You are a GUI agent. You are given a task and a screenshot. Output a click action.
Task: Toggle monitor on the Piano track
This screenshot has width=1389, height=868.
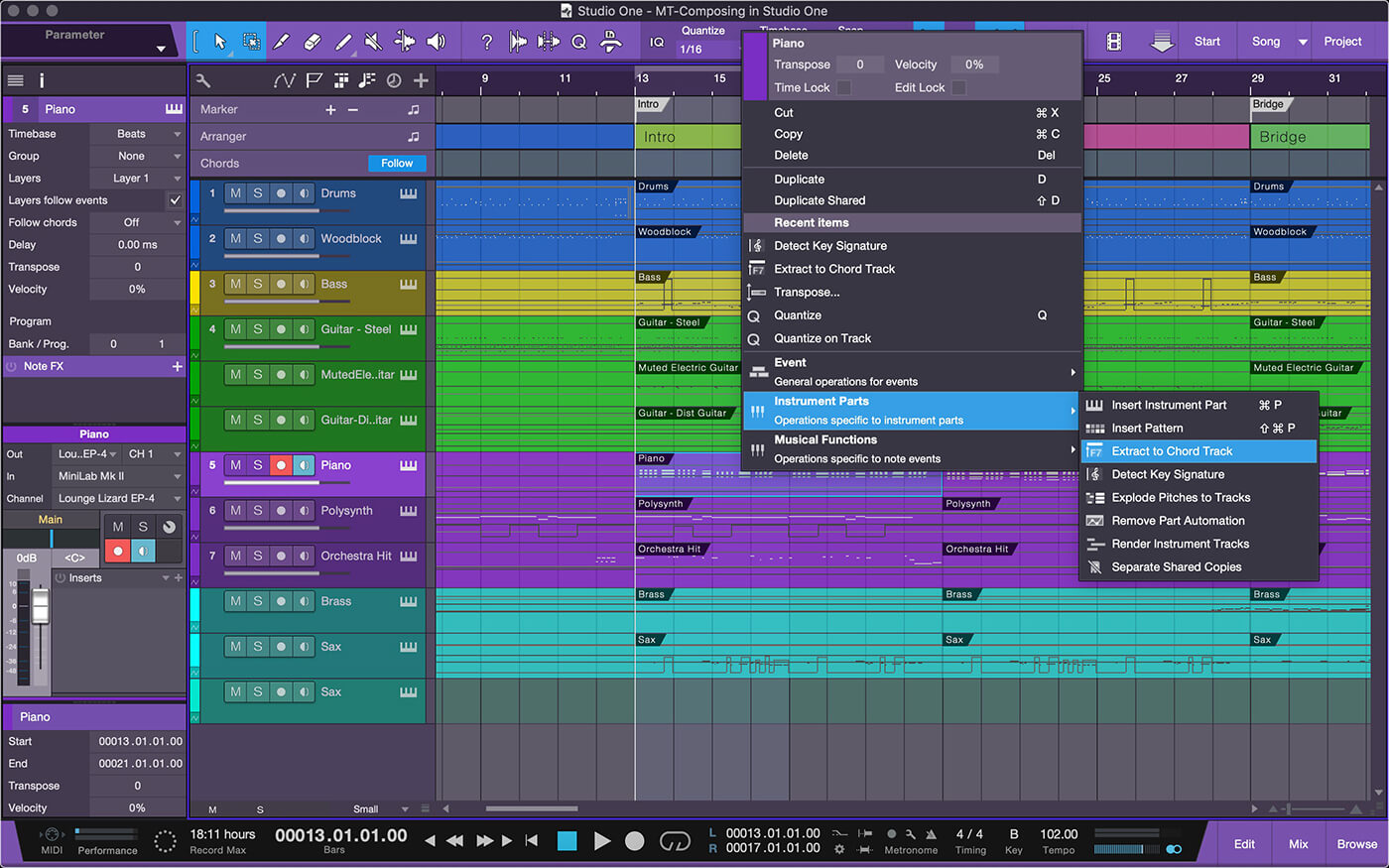click(304, 465)
